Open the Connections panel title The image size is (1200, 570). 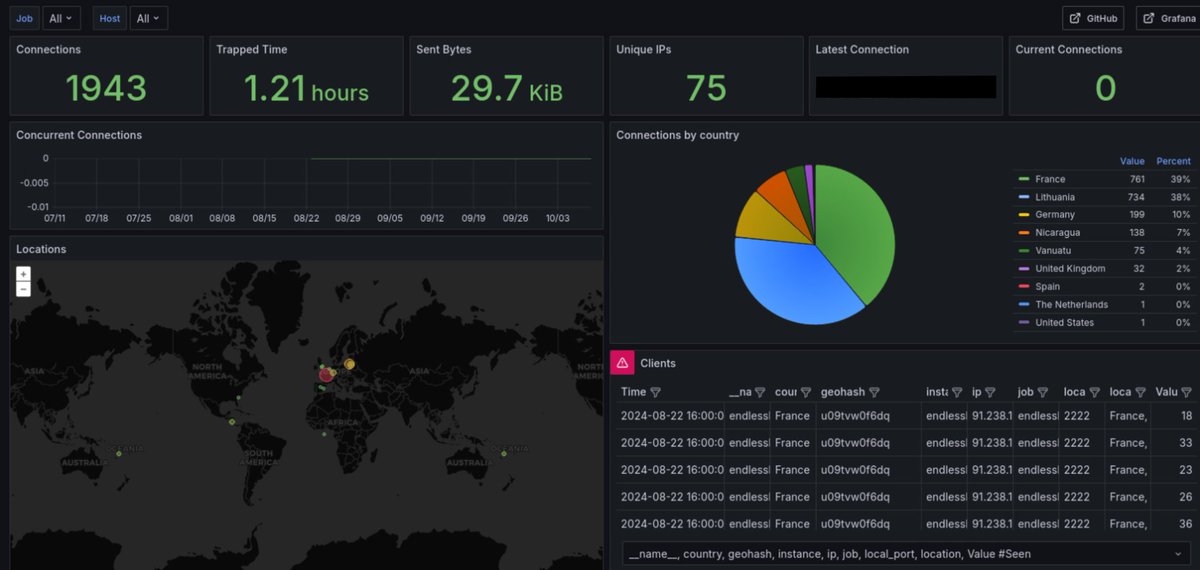coord(49,49)
